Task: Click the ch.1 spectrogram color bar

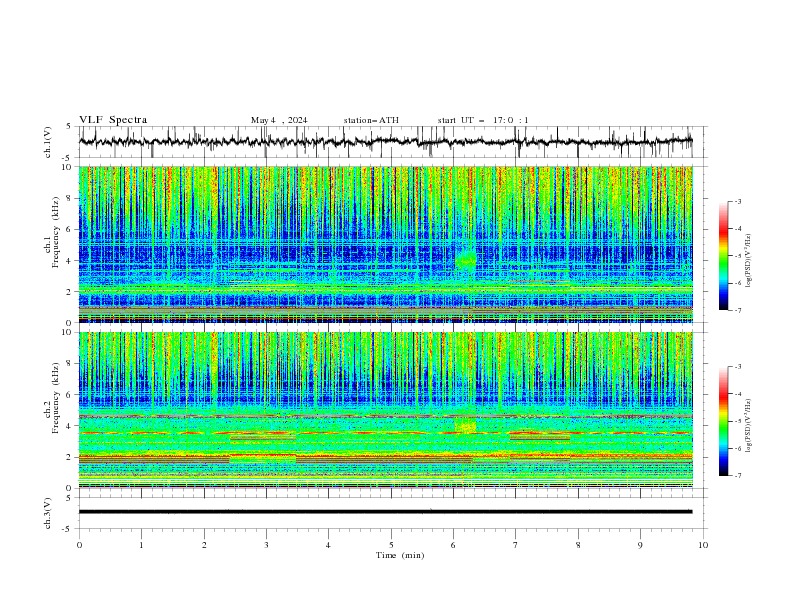Action: coord(723,256)
